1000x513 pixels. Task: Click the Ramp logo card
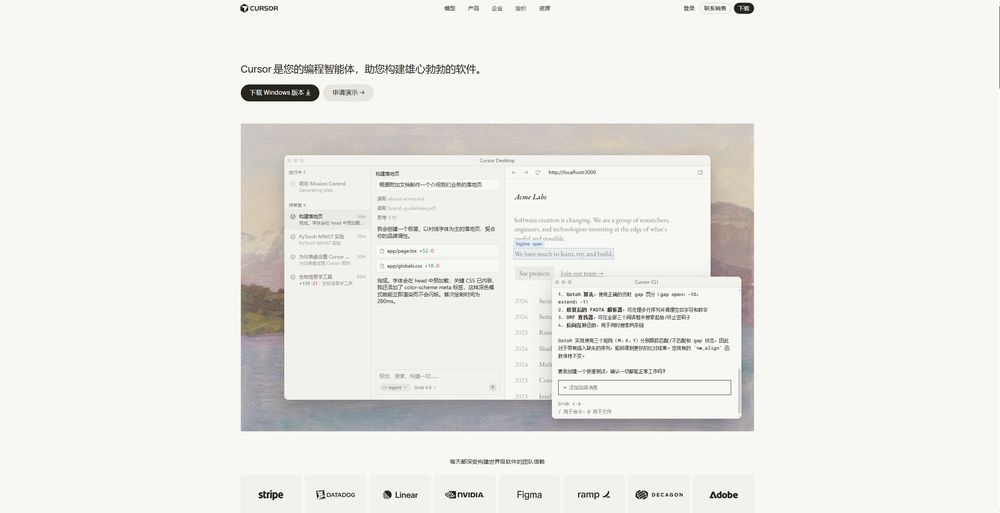tap(594, 494)
